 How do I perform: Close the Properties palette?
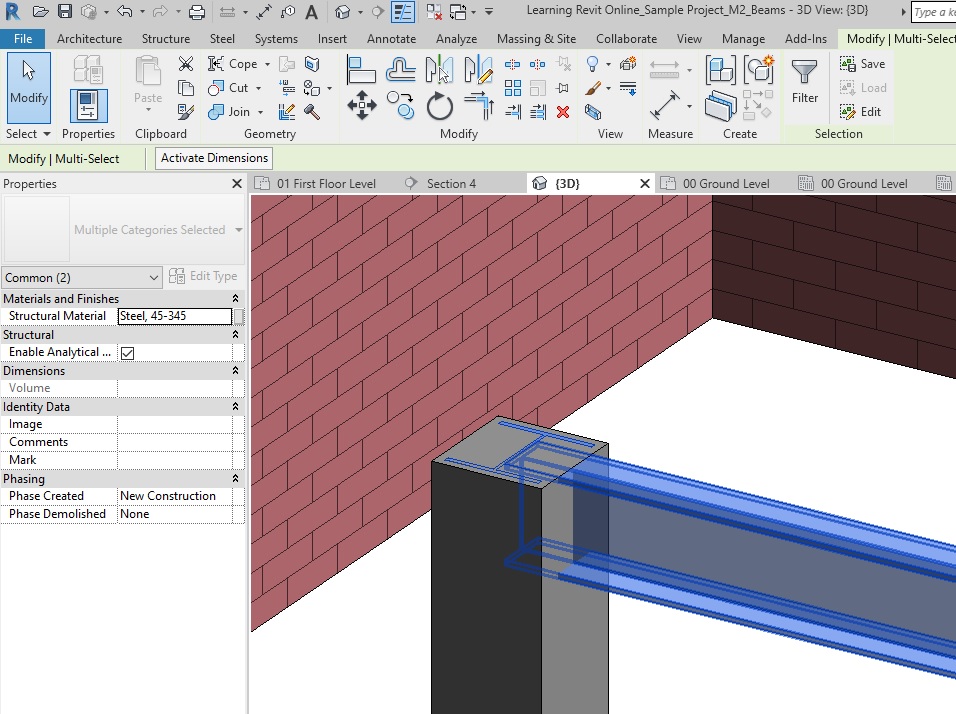tap(237, 184)
